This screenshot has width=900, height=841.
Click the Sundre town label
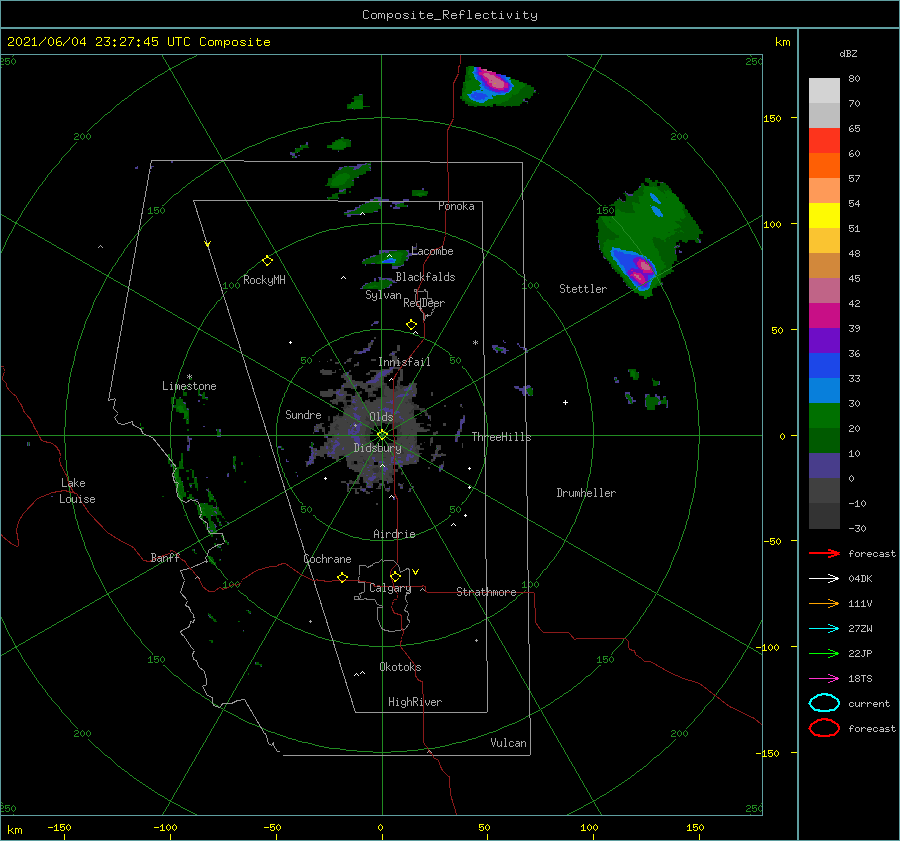coord(303,414)
